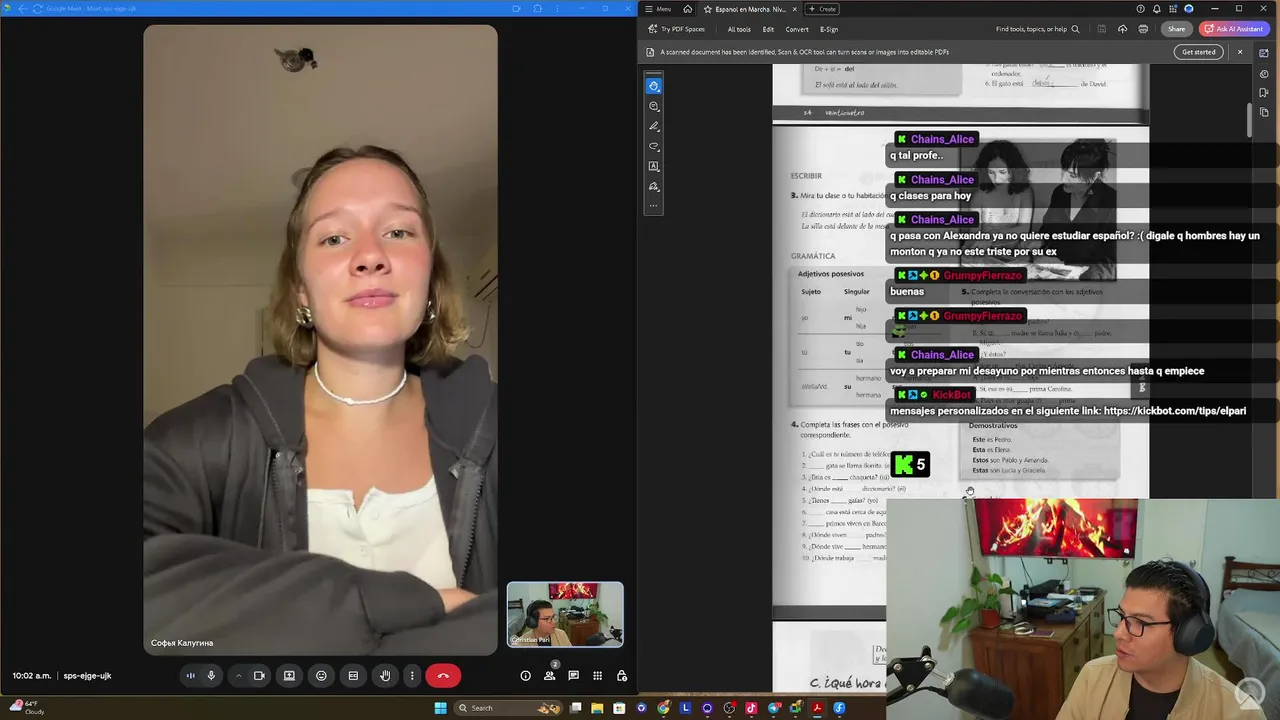The image size is (1280, 720).
Task: Show participants list in Meet
Action: pos(550,676)
